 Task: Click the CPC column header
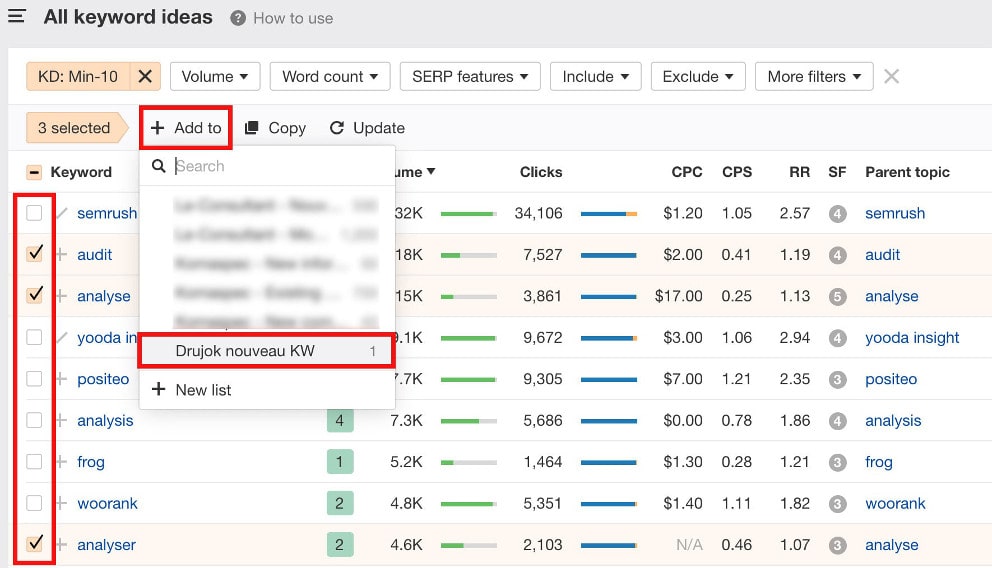pos(687,172)
